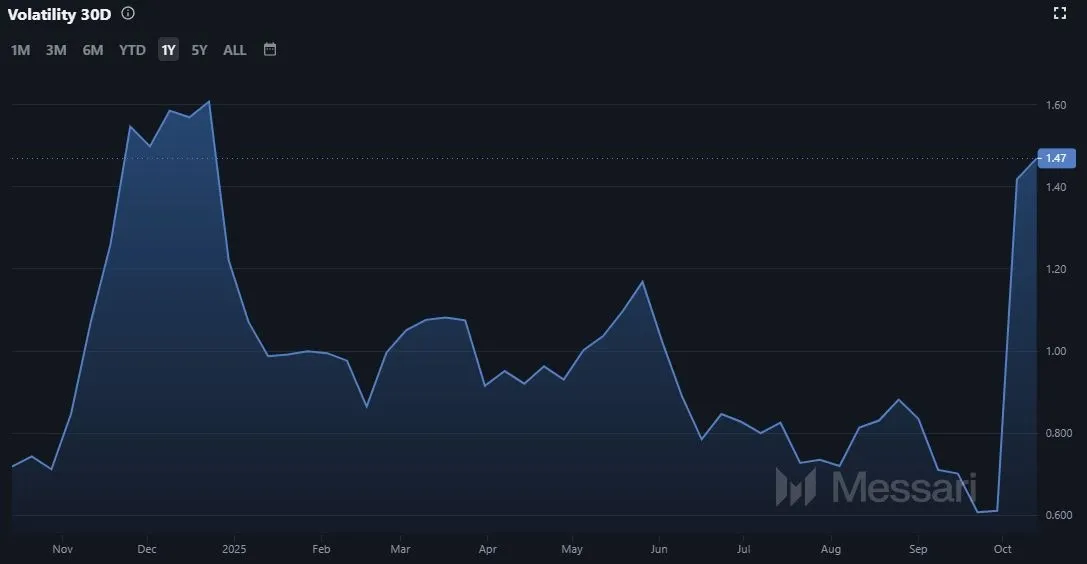Open the calendar date range picker
This screenshot has height=564, width=1087.
point(270,49)
